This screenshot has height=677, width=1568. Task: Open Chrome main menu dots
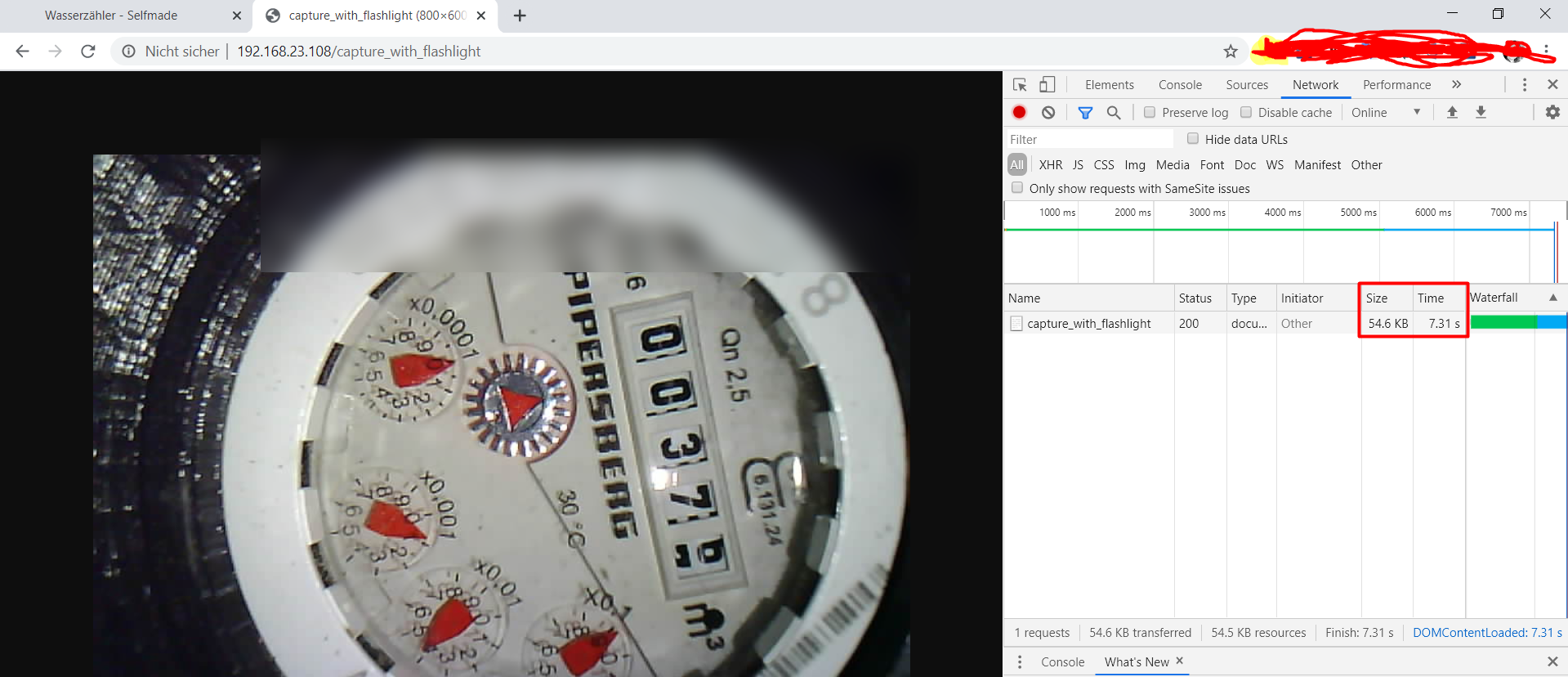(x=1547, y=51)
